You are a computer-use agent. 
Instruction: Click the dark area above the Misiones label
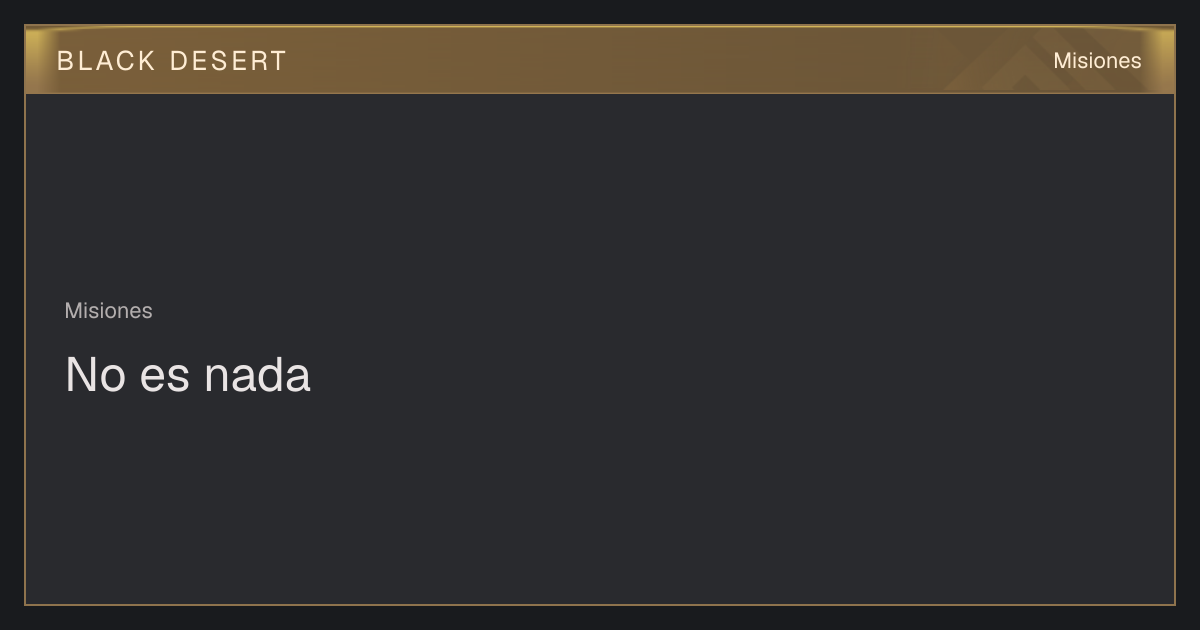click(600, 195)
